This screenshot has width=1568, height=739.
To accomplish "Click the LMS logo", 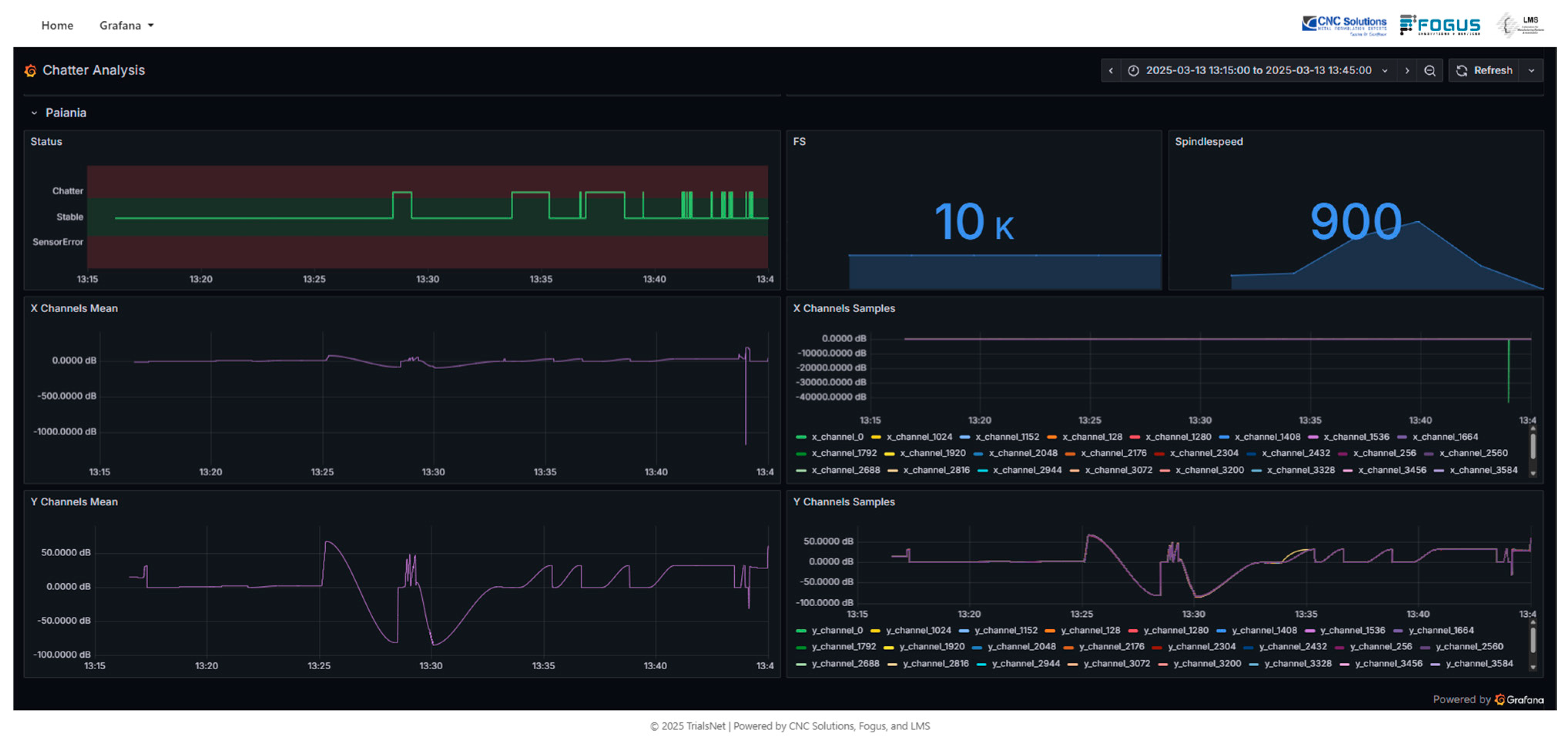I will click(x=1520, y=25).
